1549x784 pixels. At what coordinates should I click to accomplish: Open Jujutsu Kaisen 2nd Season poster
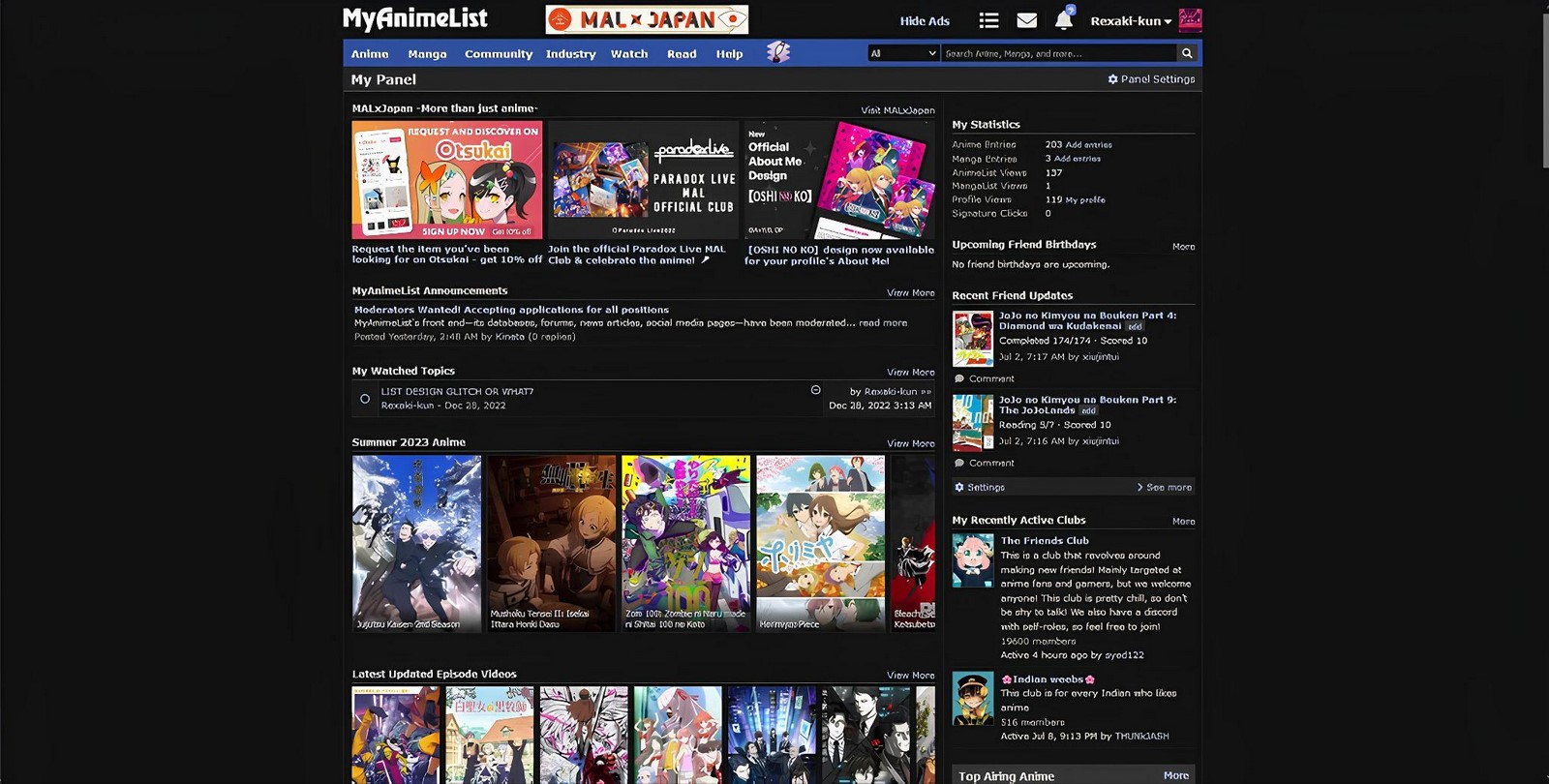[416, 543]
